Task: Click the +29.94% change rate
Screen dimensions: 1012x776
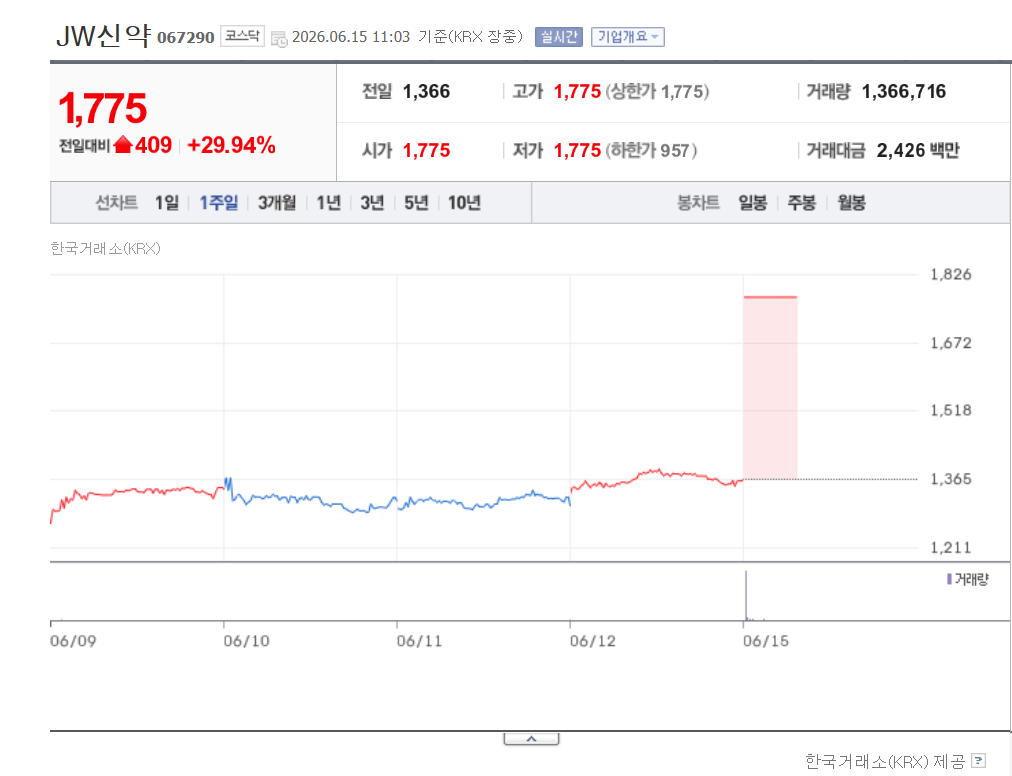Action: pyautogui.click(x=231, y=145)
